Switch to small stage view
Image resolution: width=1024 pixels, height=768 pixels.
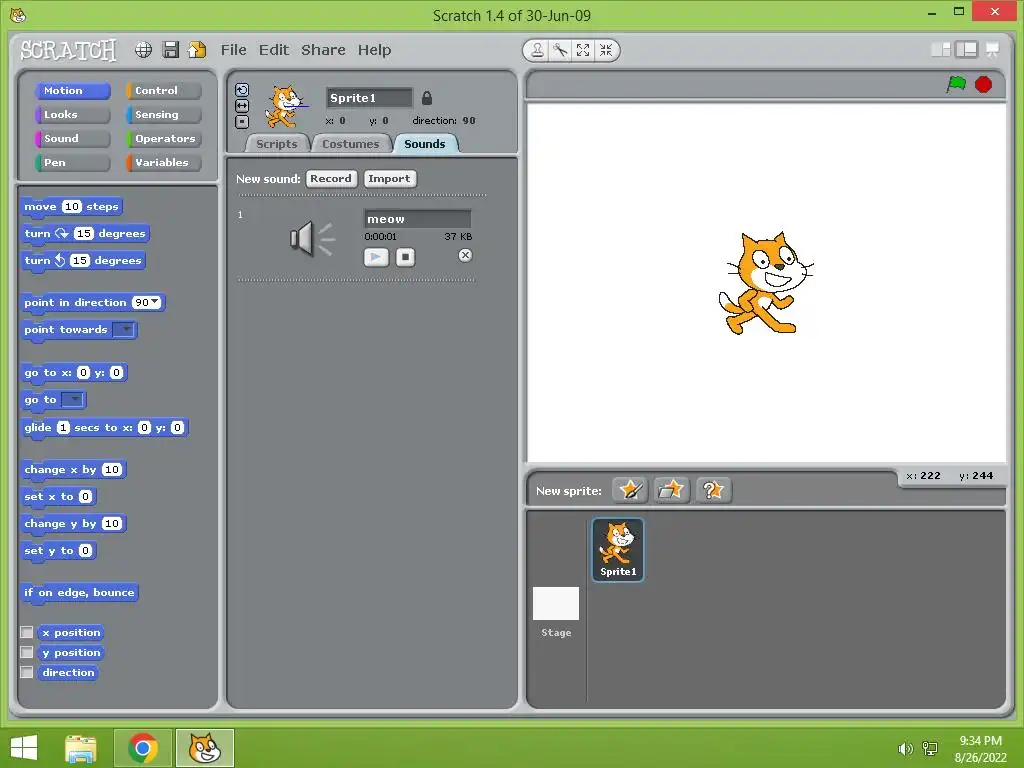(940, 50)
